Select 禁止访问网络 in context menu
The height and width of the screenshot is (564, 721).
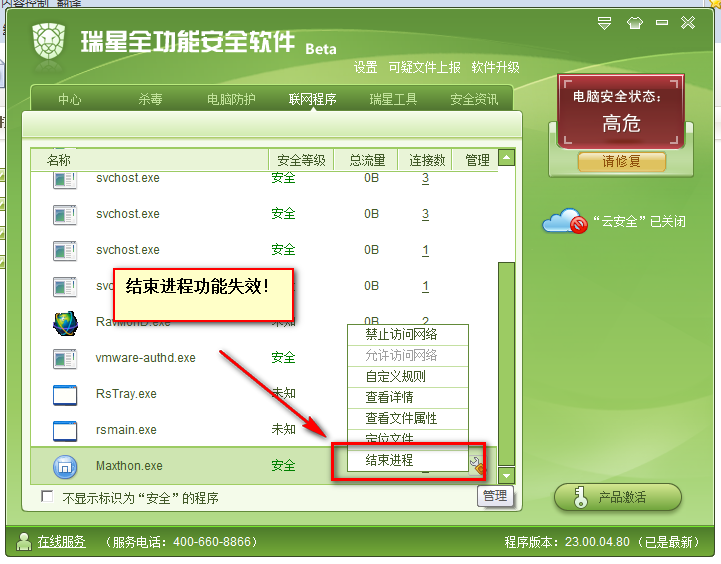[408, 335]
